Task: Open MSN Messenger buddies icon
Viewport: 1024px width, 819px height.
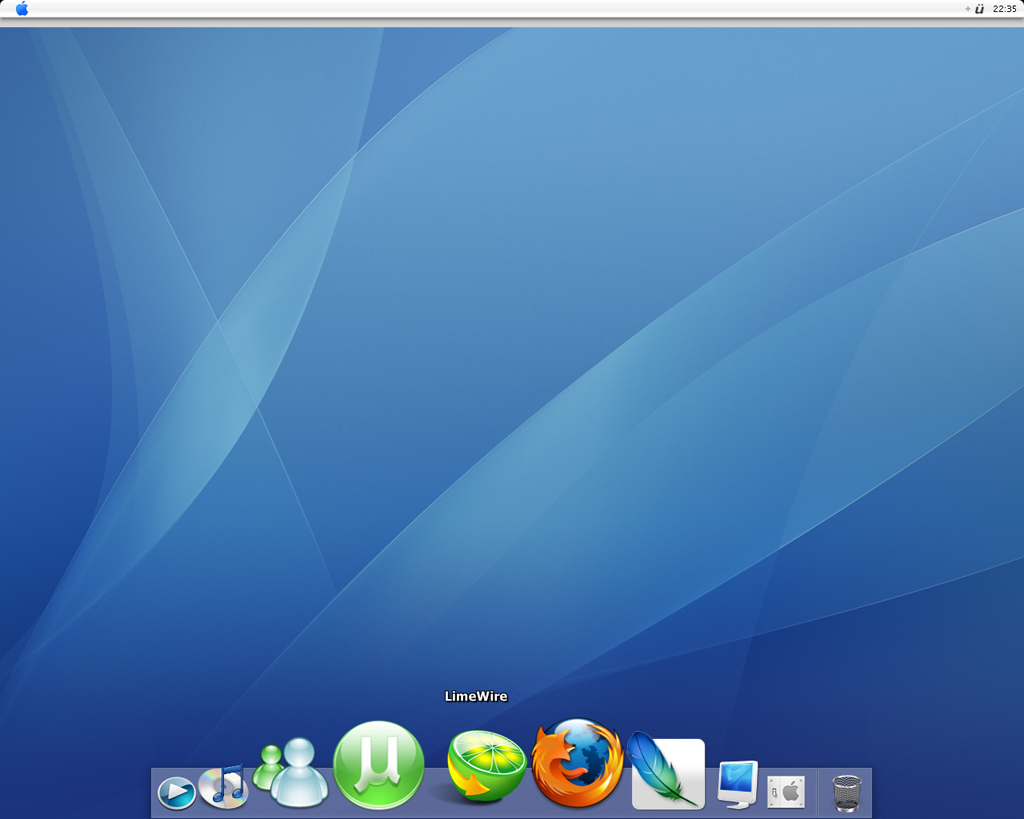Action: tap(291, 771)
